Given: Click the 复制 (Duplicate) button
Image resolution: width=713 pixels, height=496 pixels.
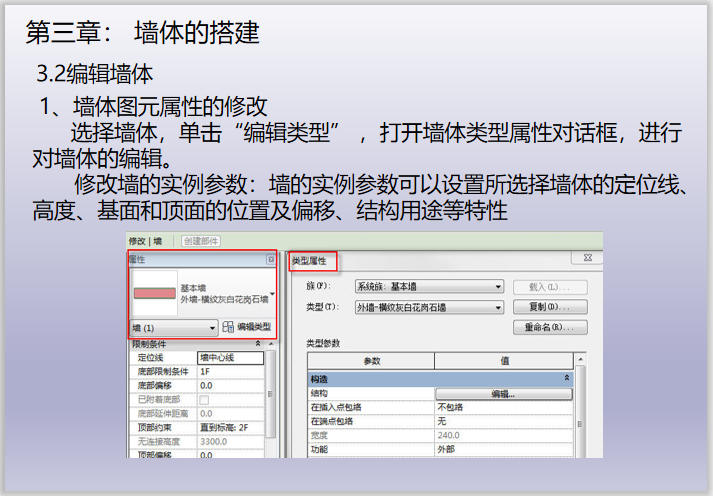Looking at the screenshot, I should click(549, 306).
